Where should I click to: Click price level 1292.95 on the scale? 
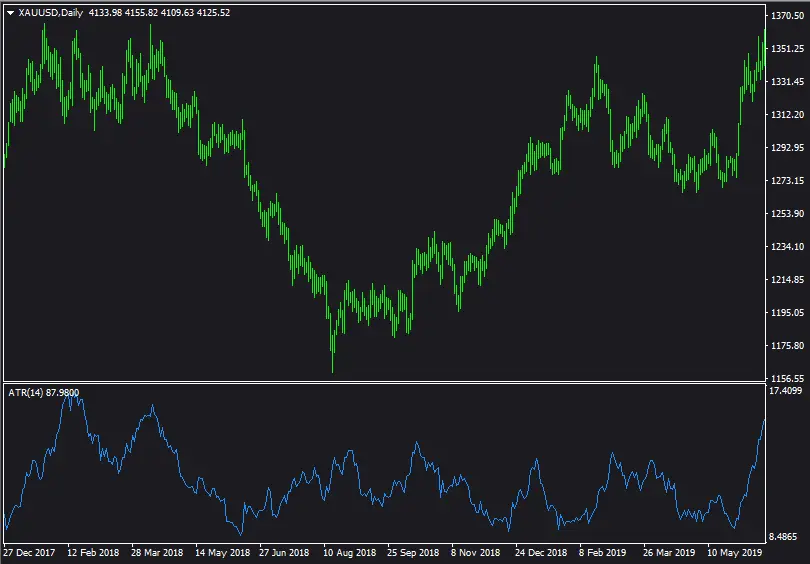click(787, 148)
